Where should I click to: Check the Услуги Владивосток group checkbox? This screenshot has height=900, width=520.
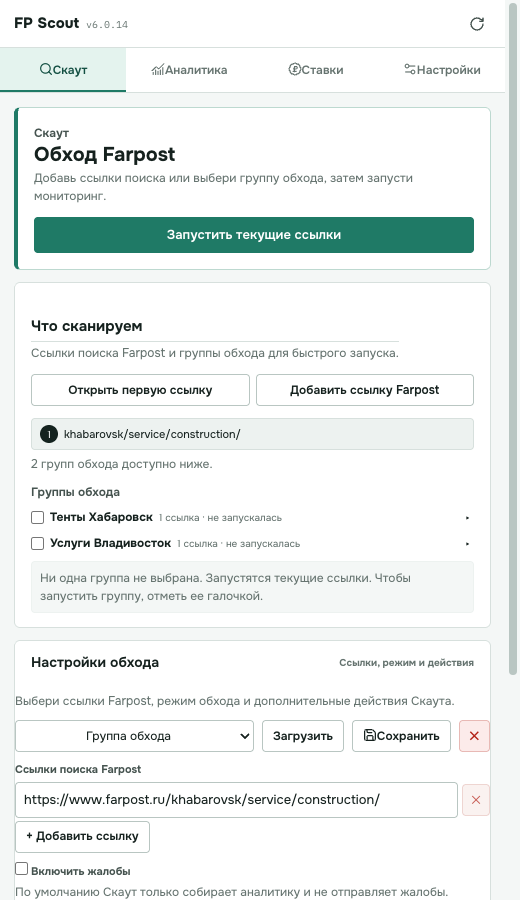[37, 544]
